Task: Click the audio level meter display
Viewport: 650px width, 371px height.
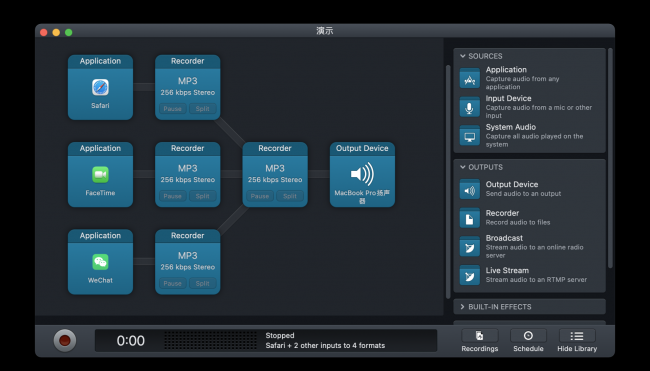Action: [210, 340]
